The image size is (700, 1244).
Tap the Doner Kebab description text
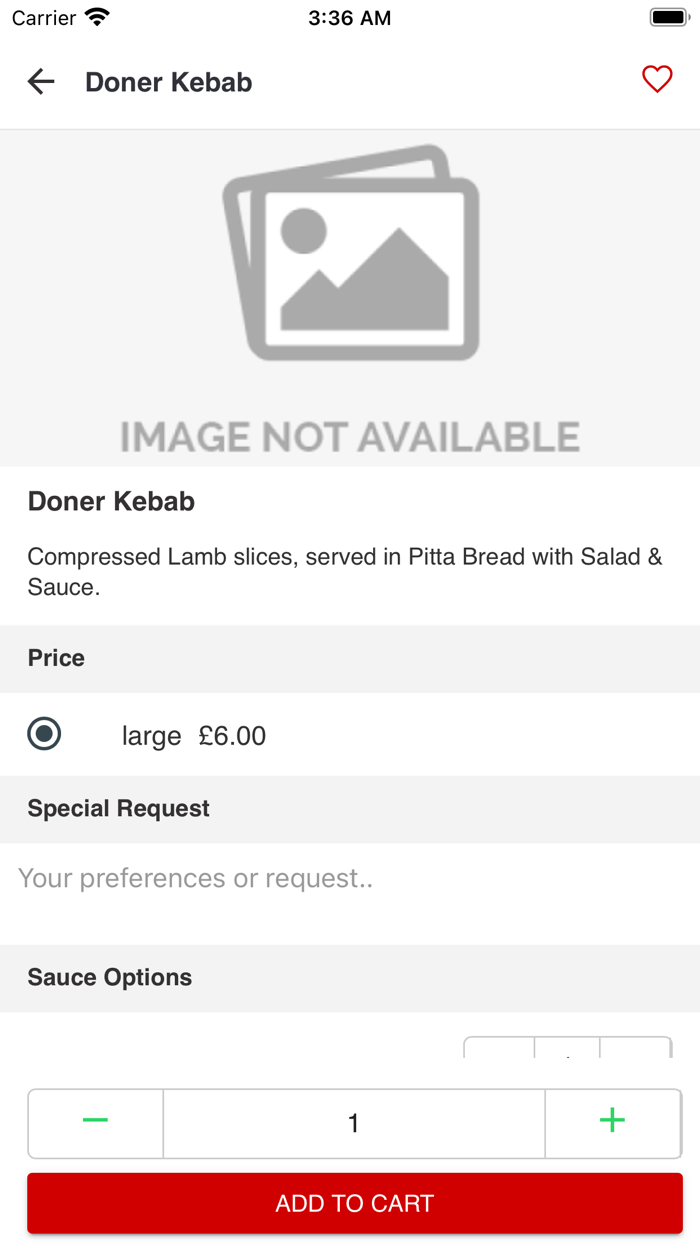tap(345, 571)
